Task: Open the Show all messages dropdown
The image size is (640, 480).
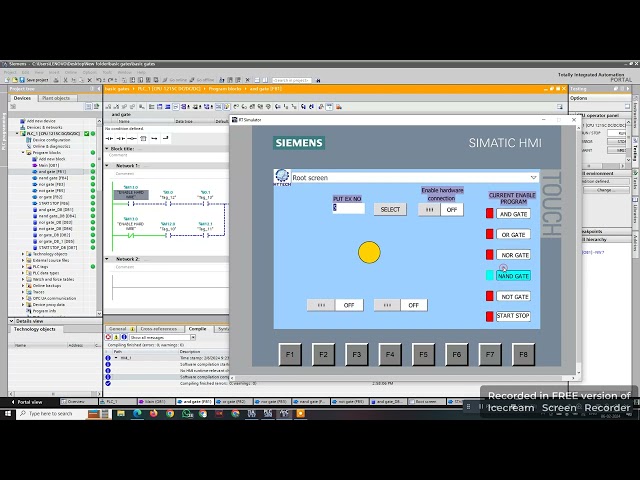Action: coord(193,338)
